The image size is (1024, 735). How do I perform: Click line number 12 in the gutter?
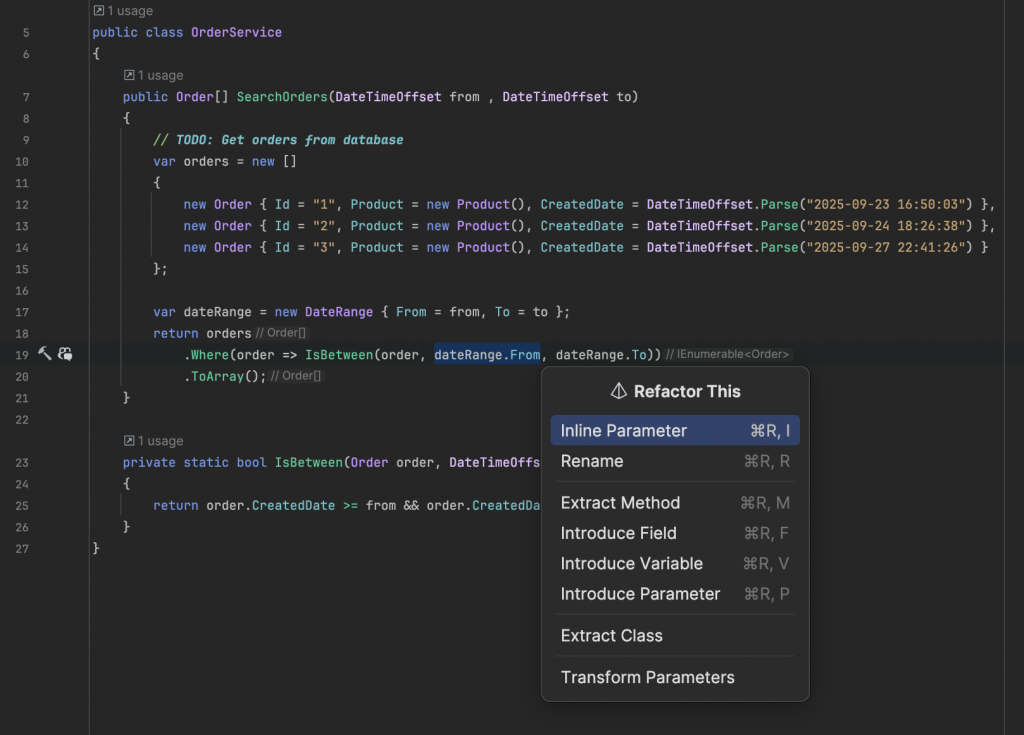coord(22,205)
